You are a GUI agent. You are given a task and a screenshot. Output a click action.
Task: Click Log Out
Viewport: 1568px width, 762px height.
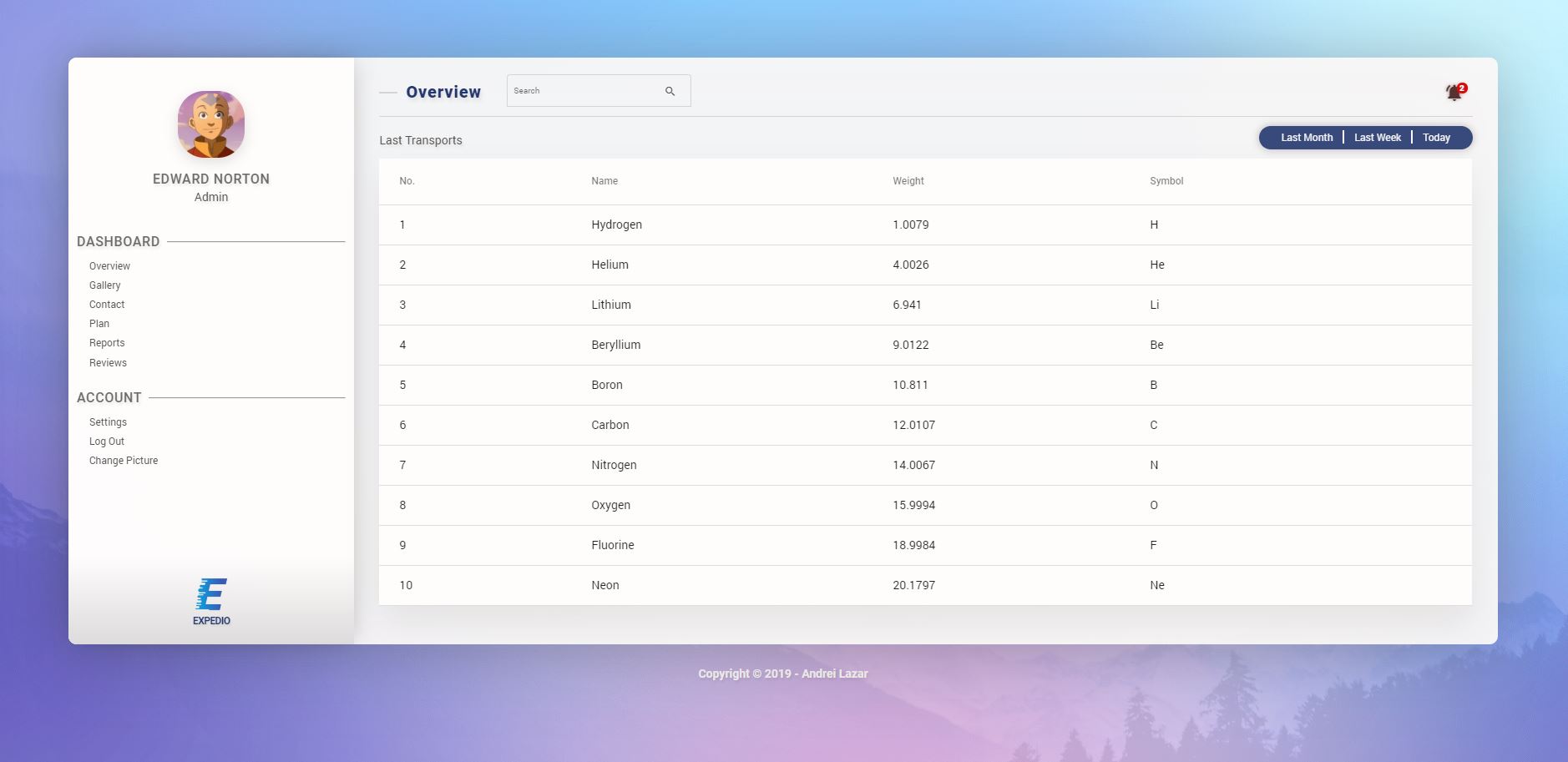click(x=107, y=441)
